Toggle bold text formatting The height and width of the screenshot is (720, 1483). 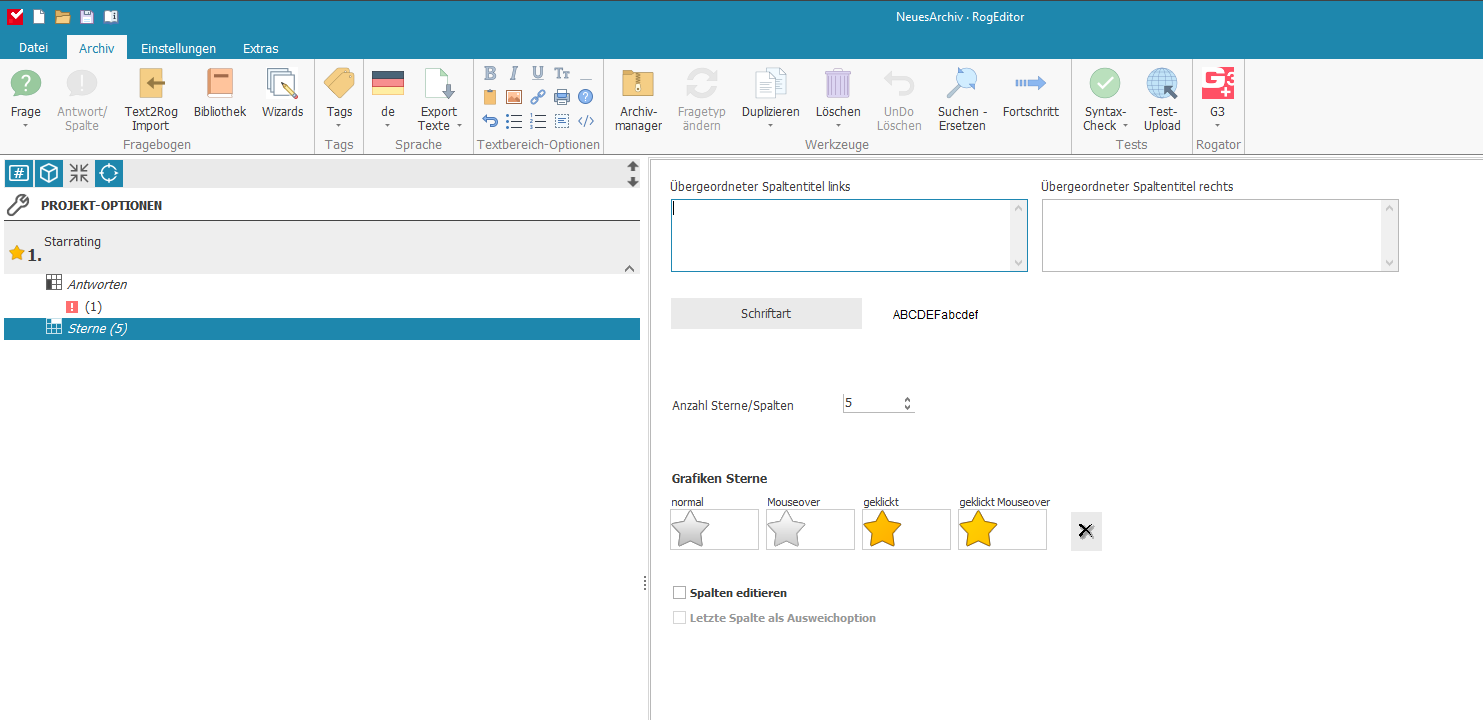490,73
